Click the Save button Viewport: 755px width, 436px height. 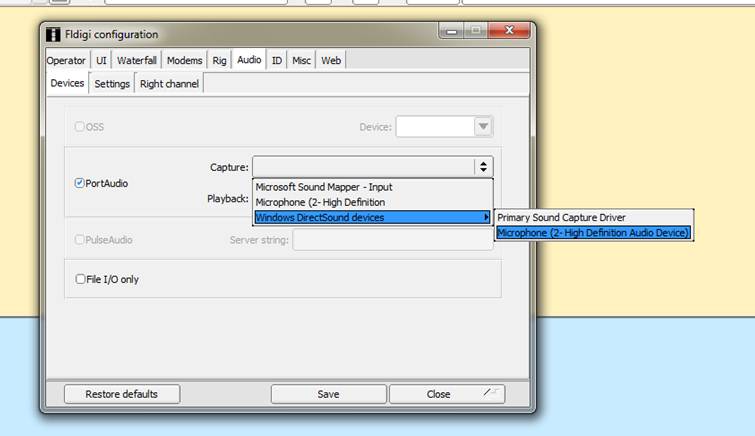[x=328, y=394]
